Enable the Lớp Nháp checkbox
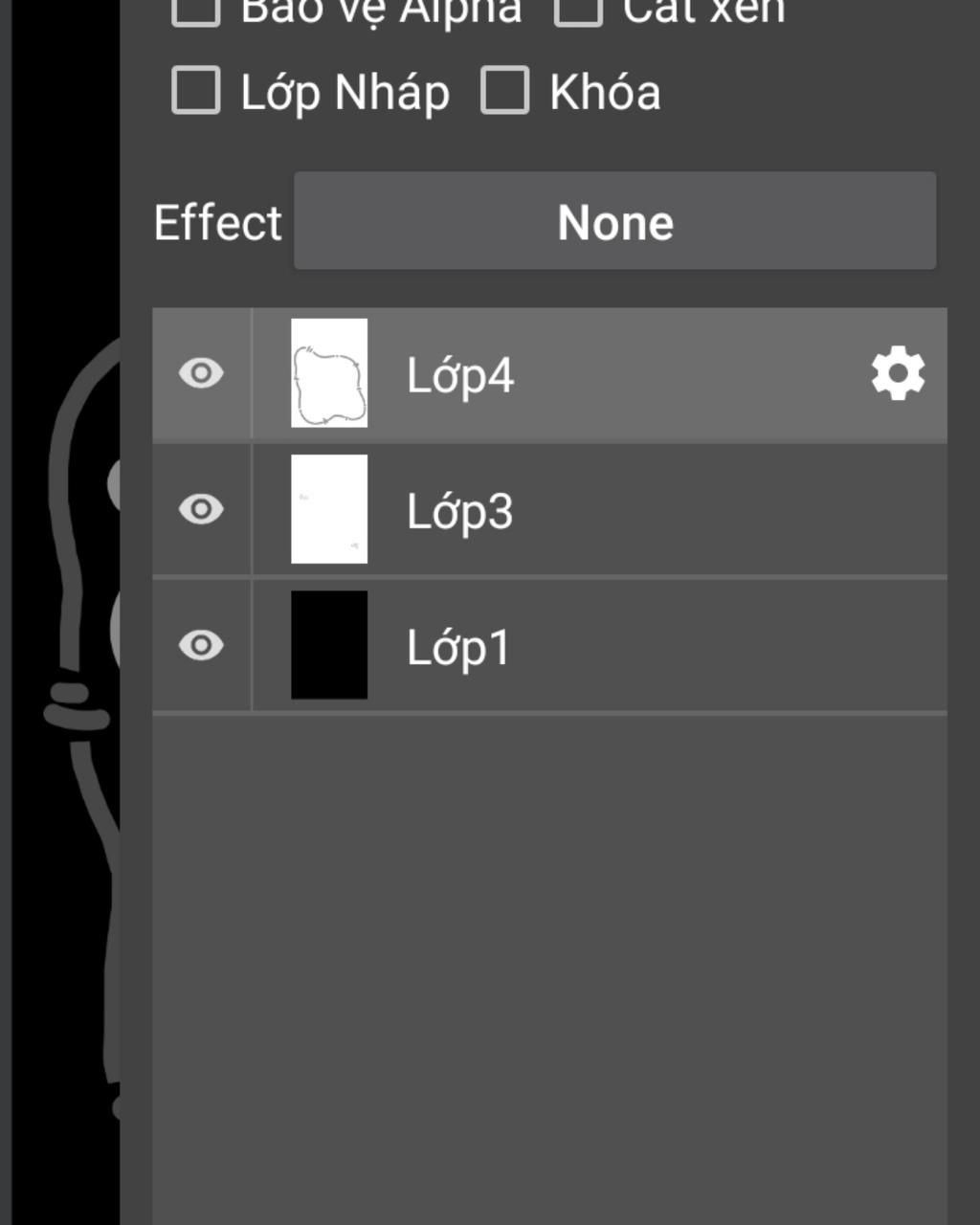The image size is (980, 1225). [196, 91]
